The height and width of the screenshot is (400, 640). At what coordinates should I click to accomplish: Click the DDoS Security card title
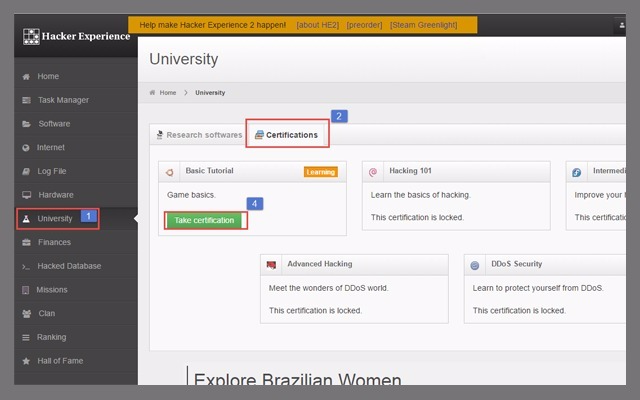pos(516,264)
